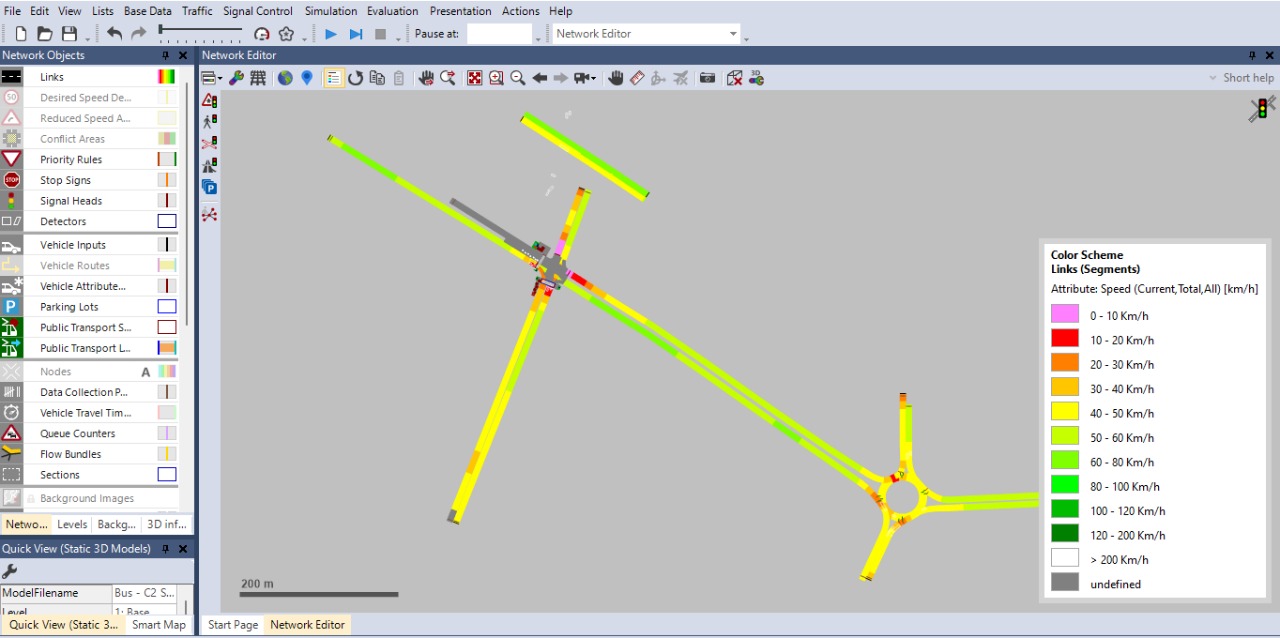Click the Short help link

[1247, 78]
